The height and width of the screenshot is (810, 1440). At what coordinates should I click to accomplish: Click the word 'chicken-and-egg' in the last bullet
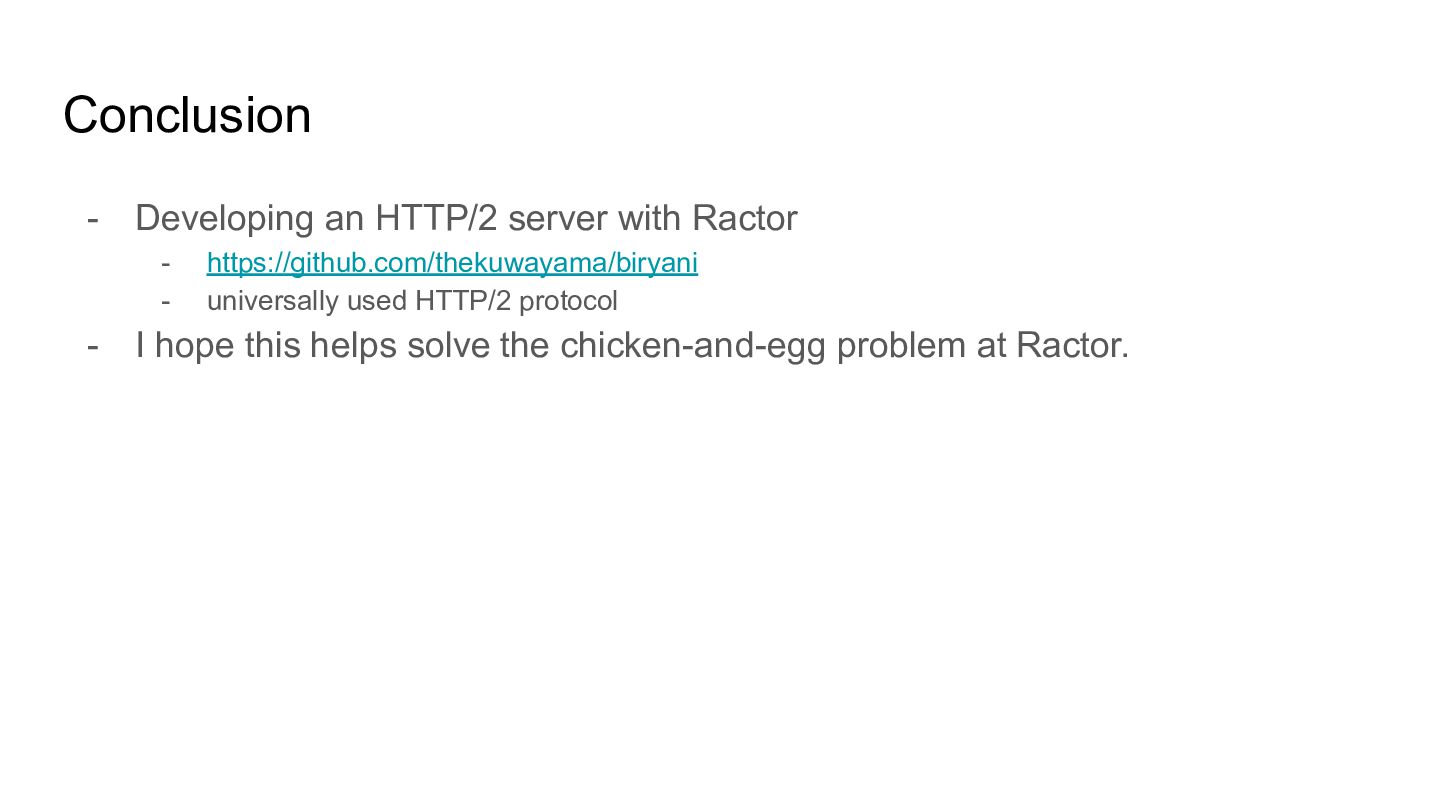(x=693, y=346)
